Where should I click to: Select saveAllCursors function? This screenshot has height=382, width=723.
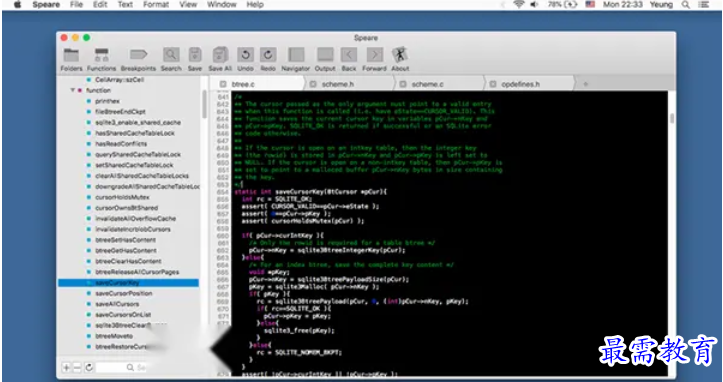pyautogui.click(x=117, y=304)
